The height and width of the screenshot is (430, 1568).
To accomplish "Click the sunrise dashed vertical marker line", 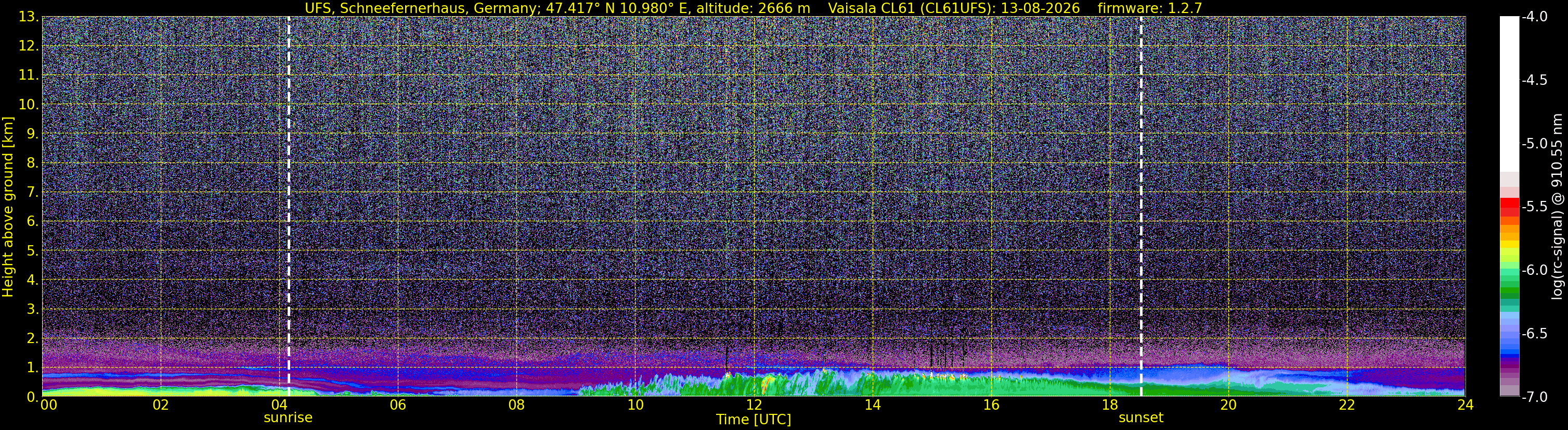I will coord(289,207).
